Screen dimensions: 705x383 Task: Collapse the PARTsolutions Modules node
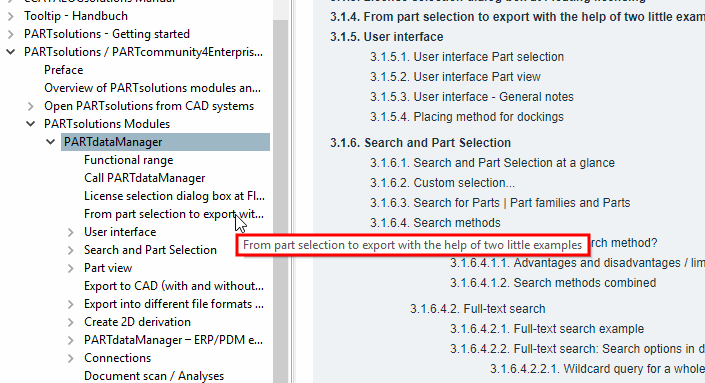pyautogui.click(x=30, y=124)
